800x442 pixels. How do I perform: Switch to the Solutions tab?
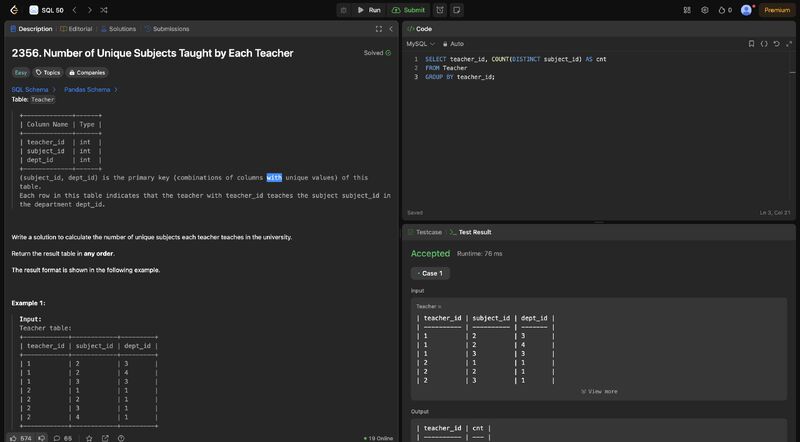(118, 29)
